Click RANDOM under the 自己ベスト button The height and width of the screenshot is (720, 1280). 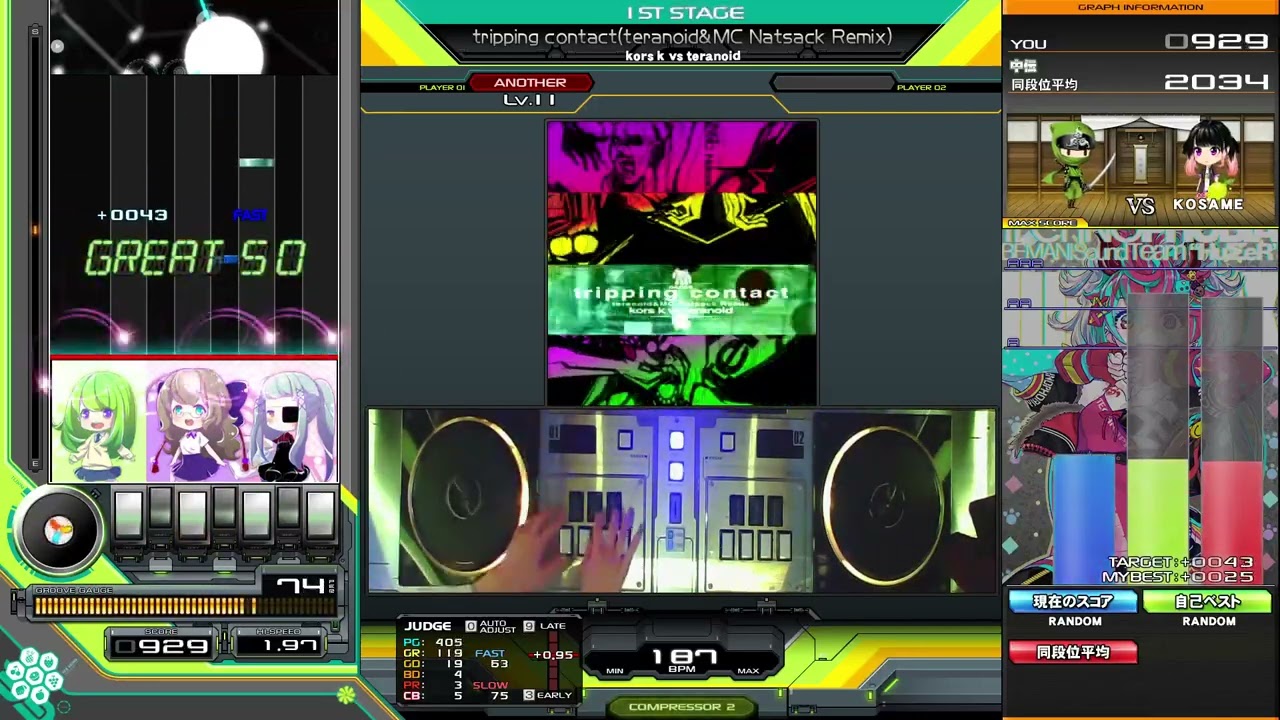click(1209, 622)
